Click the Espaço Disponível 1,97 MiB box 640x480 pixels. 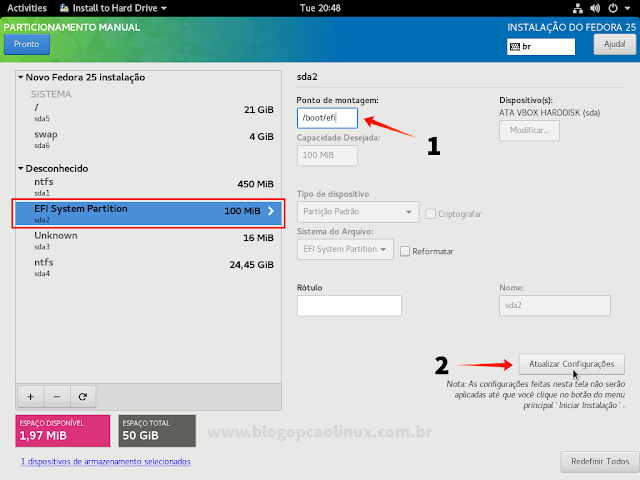pos(63,431)
